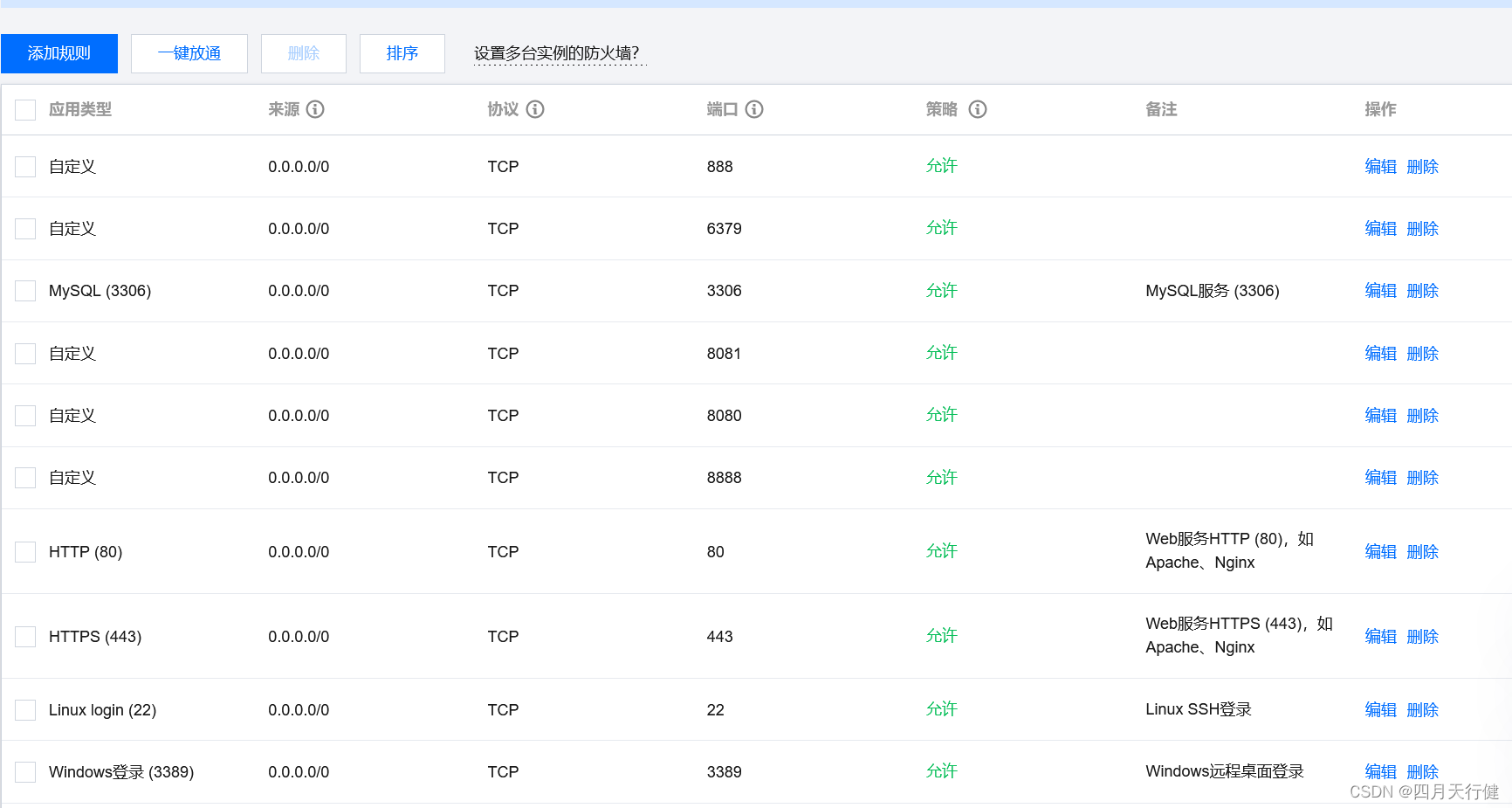Delete the HTTPS (443) rule
This screenshot has height=808, width=1512.
click(x=1422, y=637)
